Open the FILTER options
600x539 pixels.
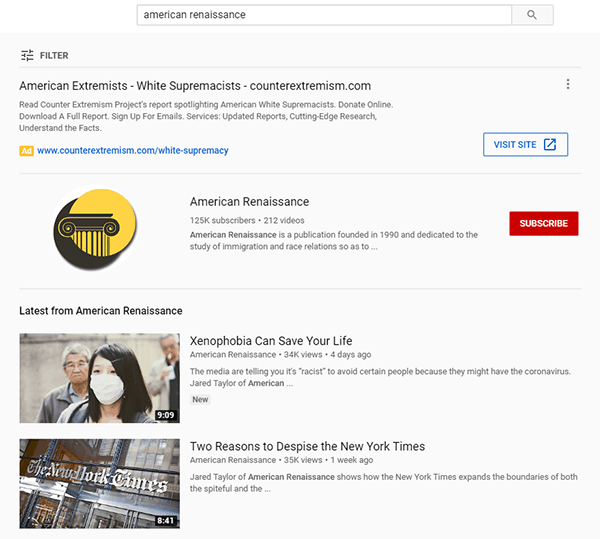pos(45,55)
